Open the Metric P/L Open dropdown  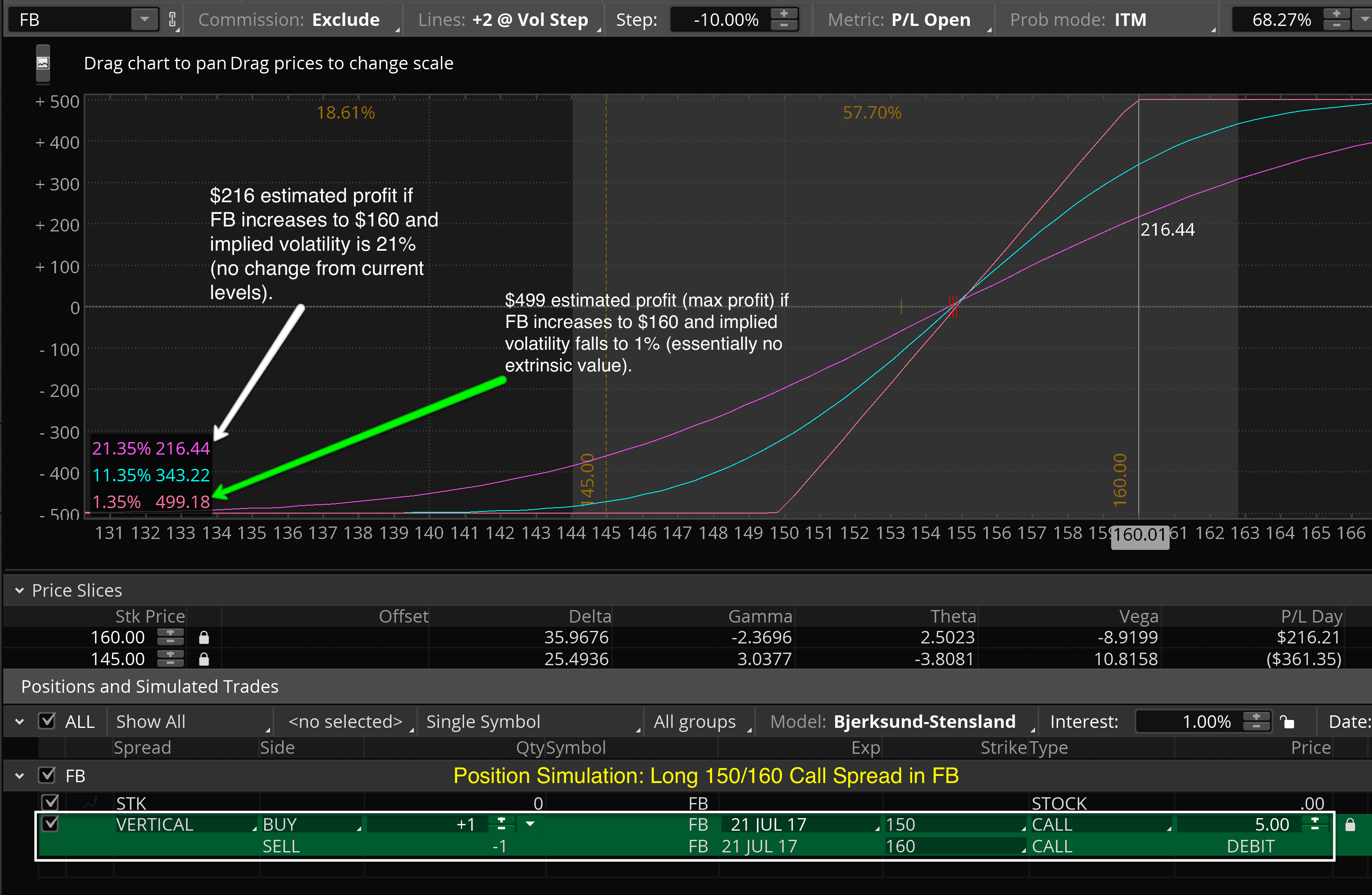[908, 20]
